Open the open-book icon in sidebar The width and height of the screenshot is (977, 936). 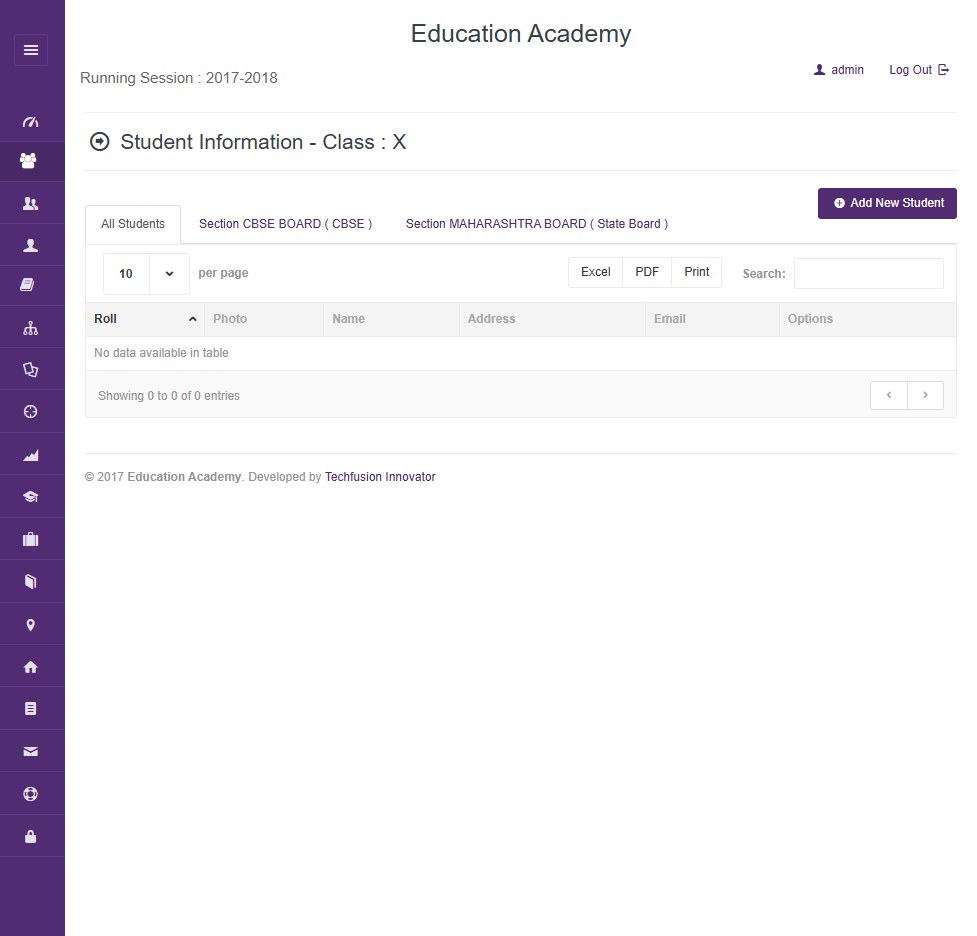pos(31,581)
